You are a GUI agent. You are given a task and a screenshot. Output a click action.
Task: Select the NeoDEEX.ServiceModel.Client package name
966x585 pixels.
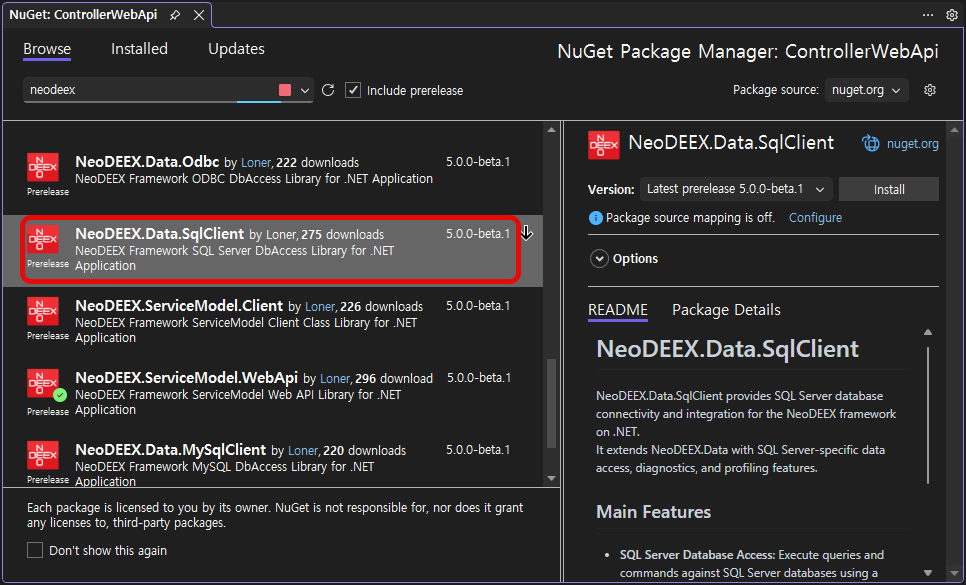click(x=179, y=306)
